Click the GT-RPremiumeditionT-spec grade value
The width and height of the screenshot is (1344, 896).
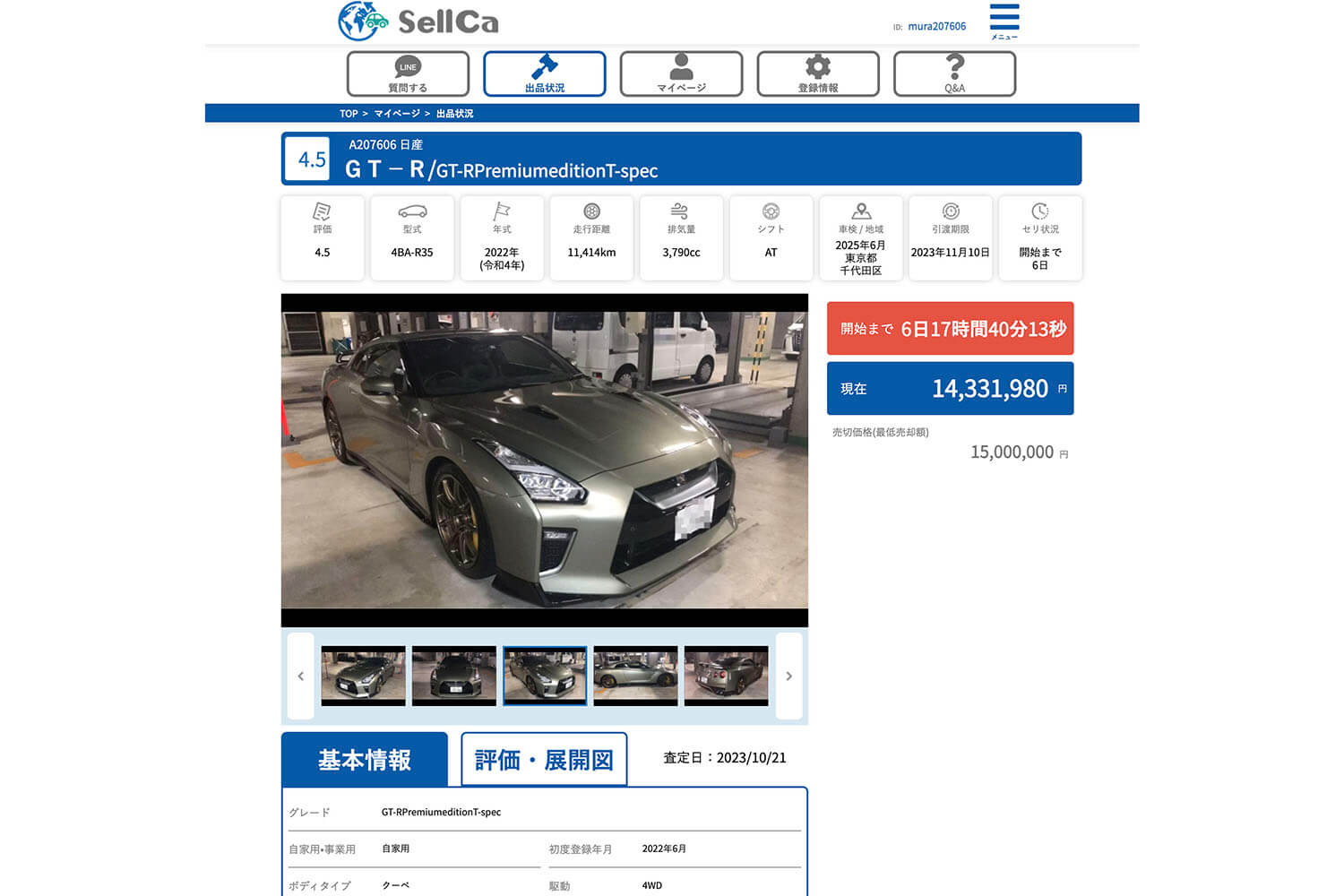tap(441, 812)
